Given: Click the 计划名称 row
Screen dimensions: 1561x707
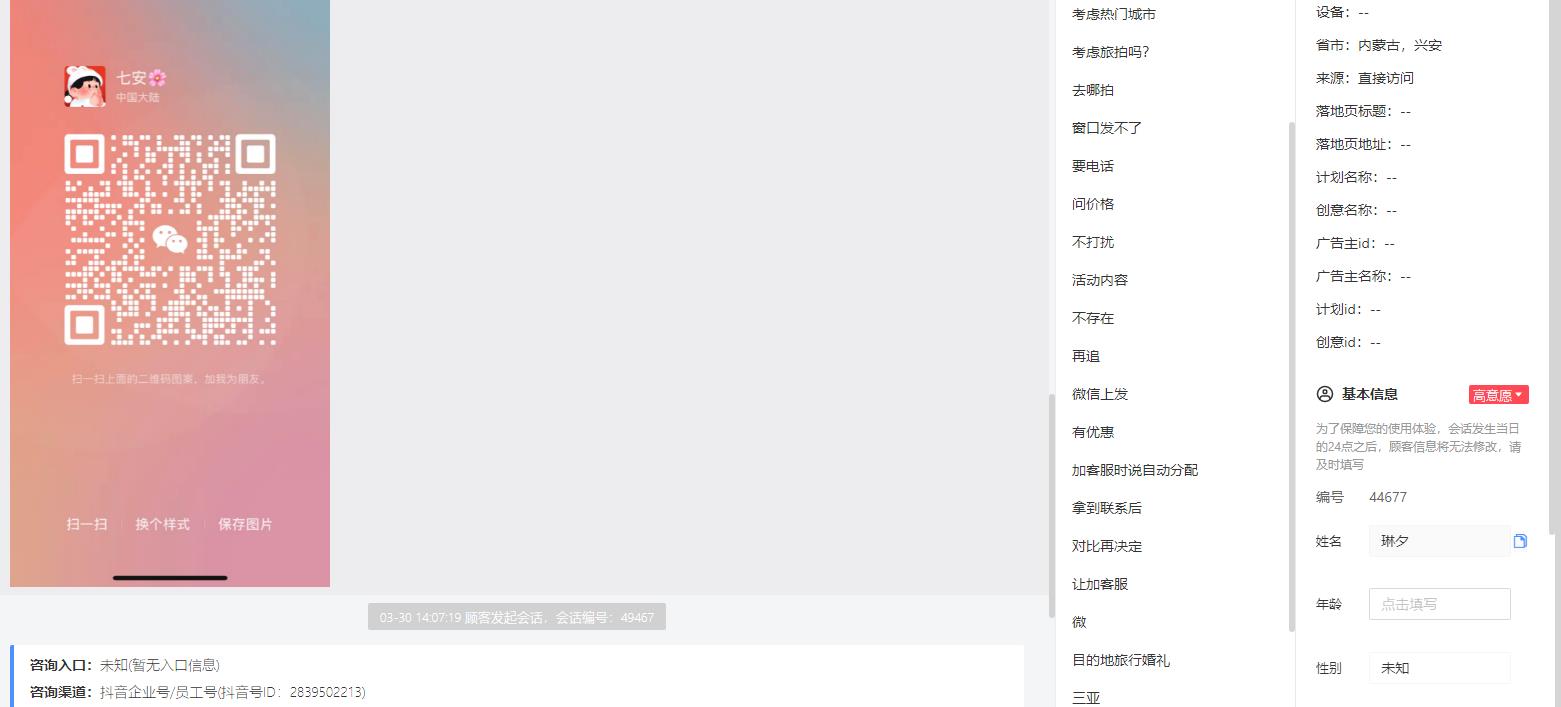Looking at the screenshot, I should 1357,177.
